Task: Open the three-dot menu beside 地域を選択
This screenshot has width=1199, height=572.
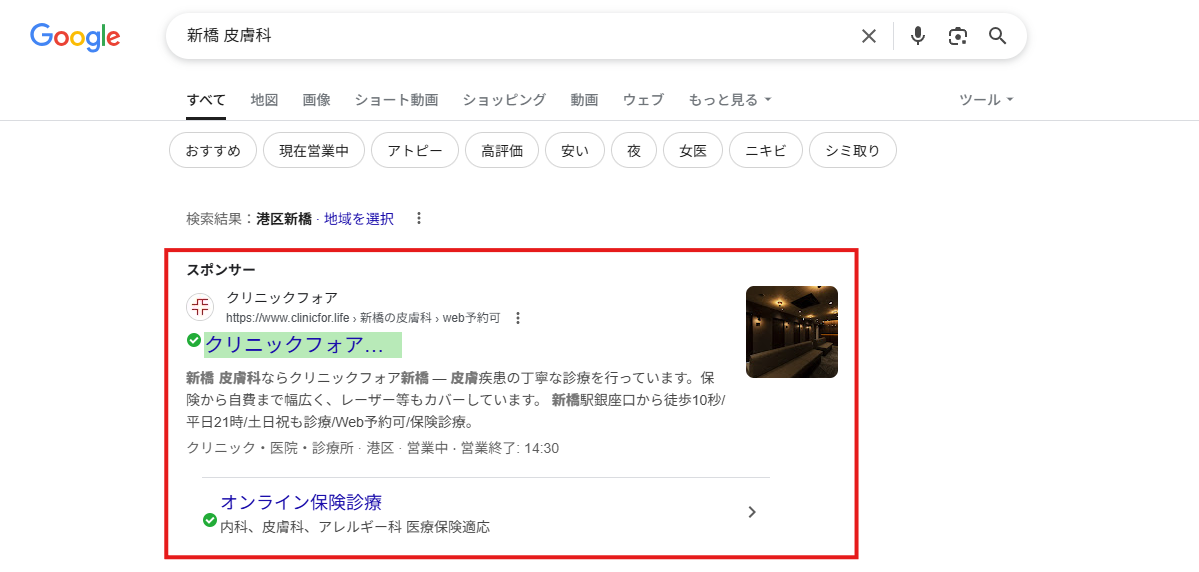Action: 419,218
